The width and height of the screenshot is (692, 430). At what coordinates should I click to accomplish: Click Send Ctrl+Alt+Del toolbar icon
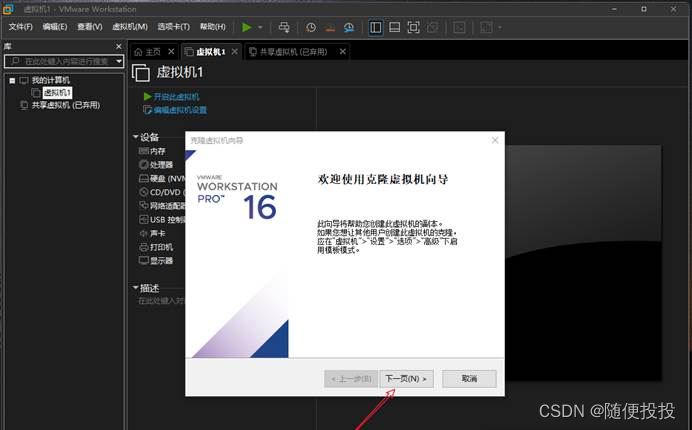284,27
